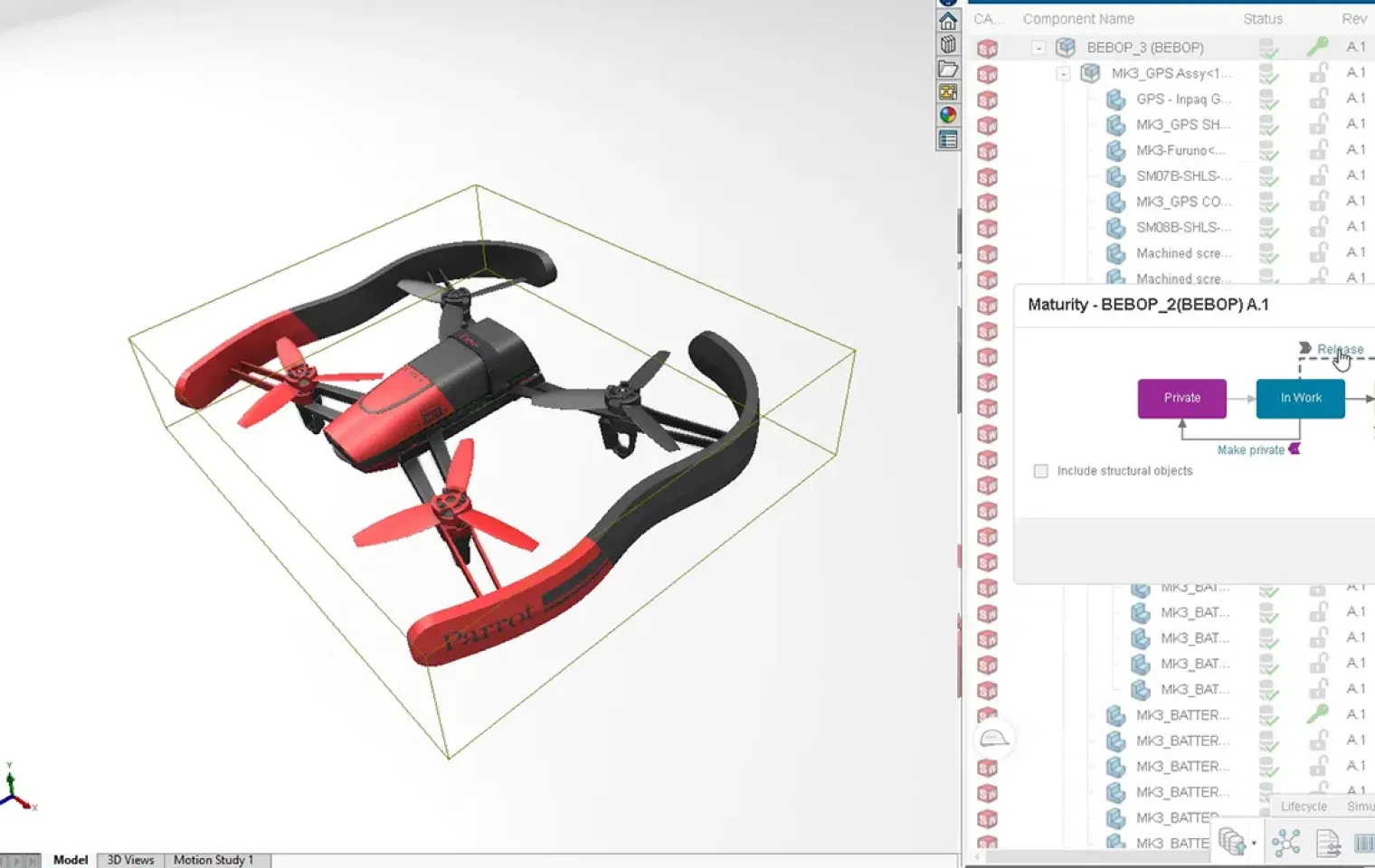Open the File Explorer folder icon

[x=948, y=69]
